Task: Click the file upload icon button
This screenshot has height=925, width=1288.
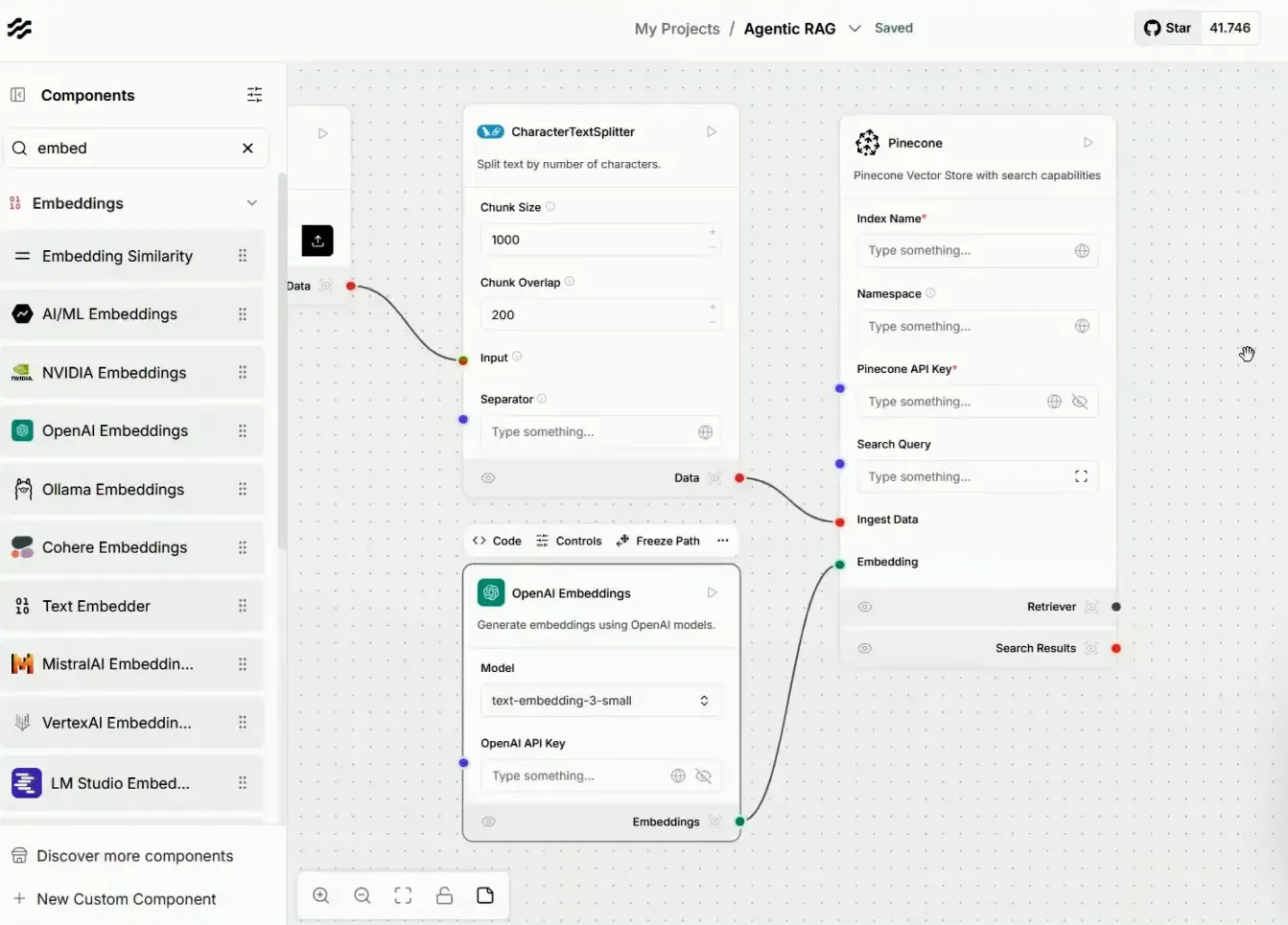Action: pyautogui.click(x=317, y=241)
